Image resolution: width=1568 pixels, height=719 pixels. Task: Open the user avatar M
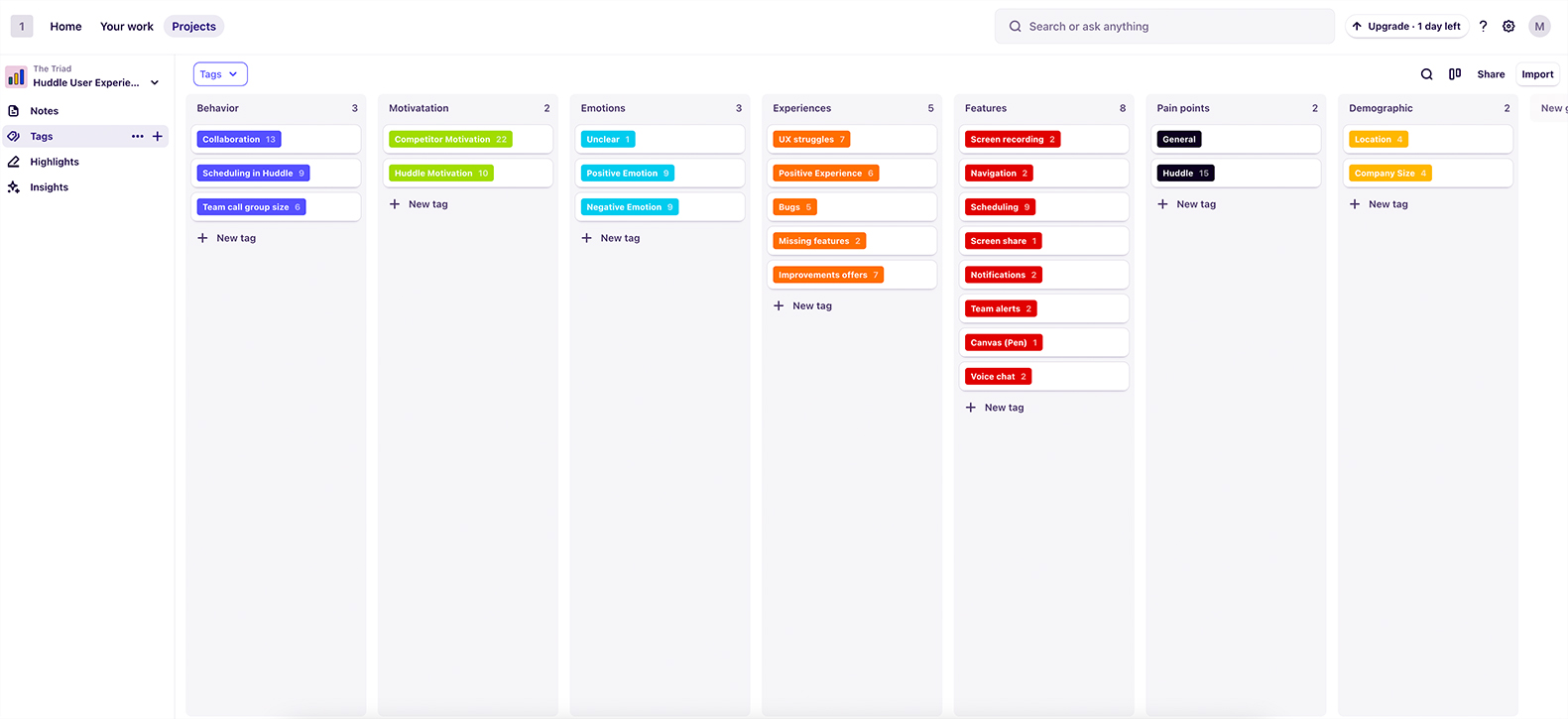[x=1539, y=27]
